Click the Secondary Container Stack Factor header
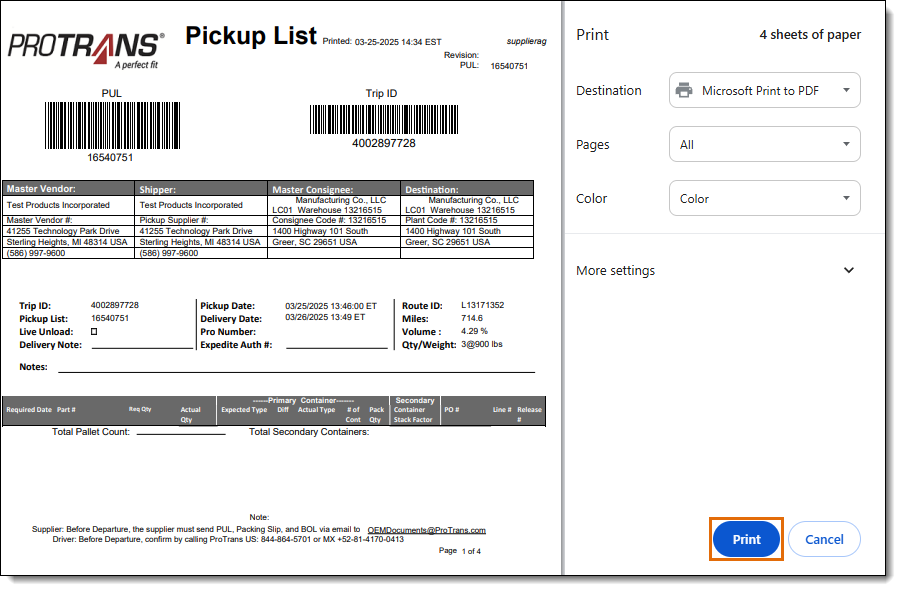The image size is (901, 591). pyautogui.click(x=414, y=410)
